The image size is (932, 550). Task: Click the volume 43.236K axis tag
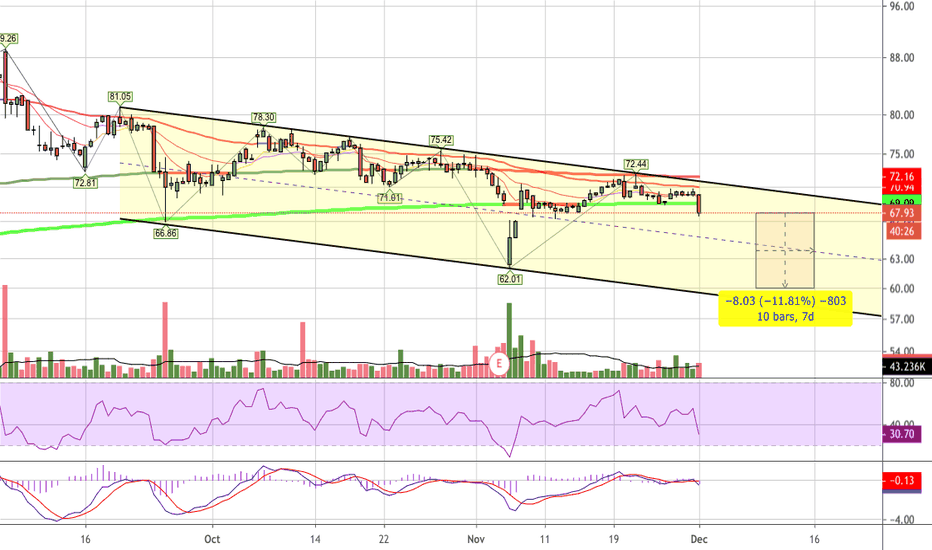point(906,367)
